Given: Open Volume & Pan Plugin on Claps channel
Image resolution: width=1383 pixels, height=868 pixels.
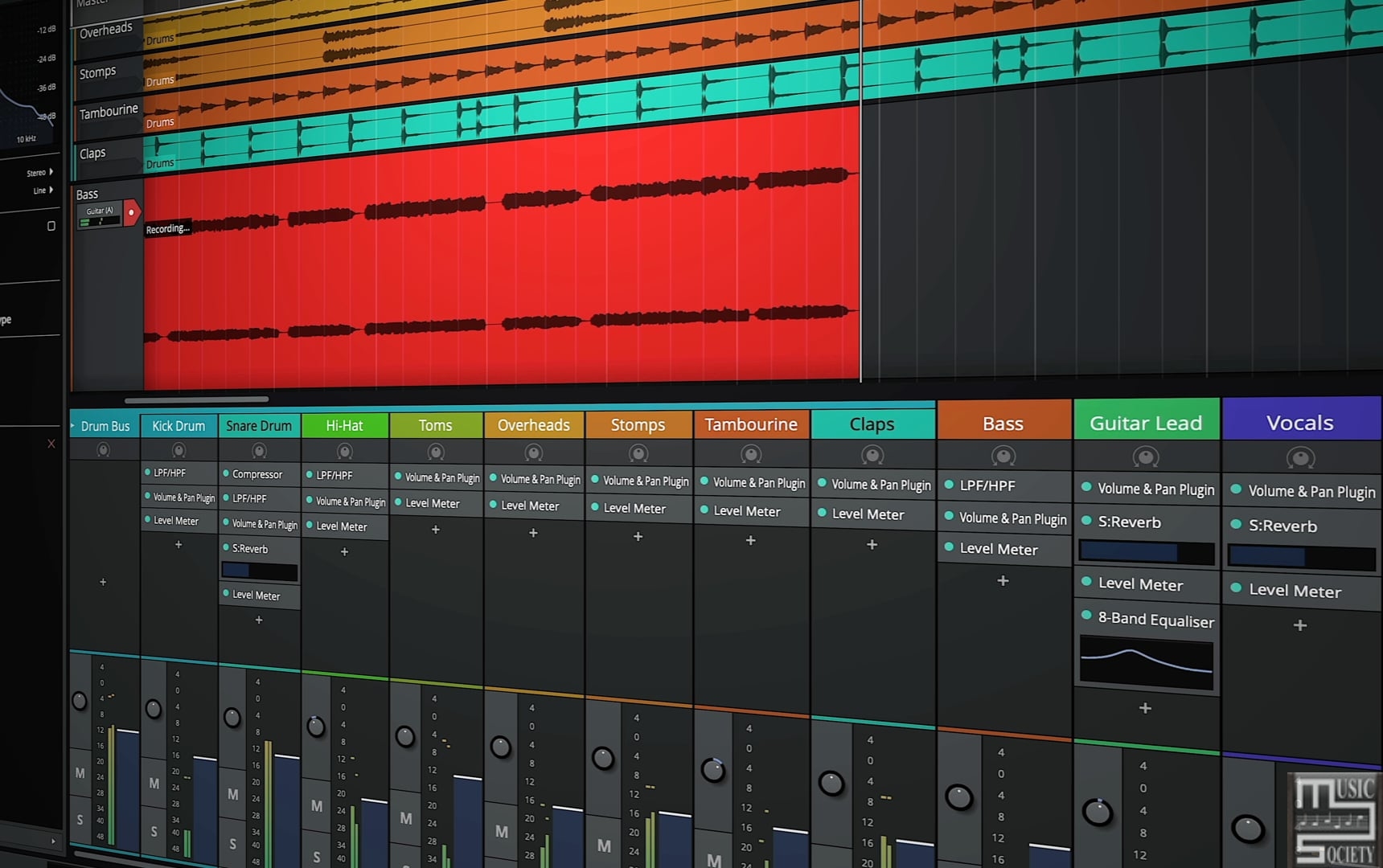Looking at the screenshot, I should (x=881, y=485).
